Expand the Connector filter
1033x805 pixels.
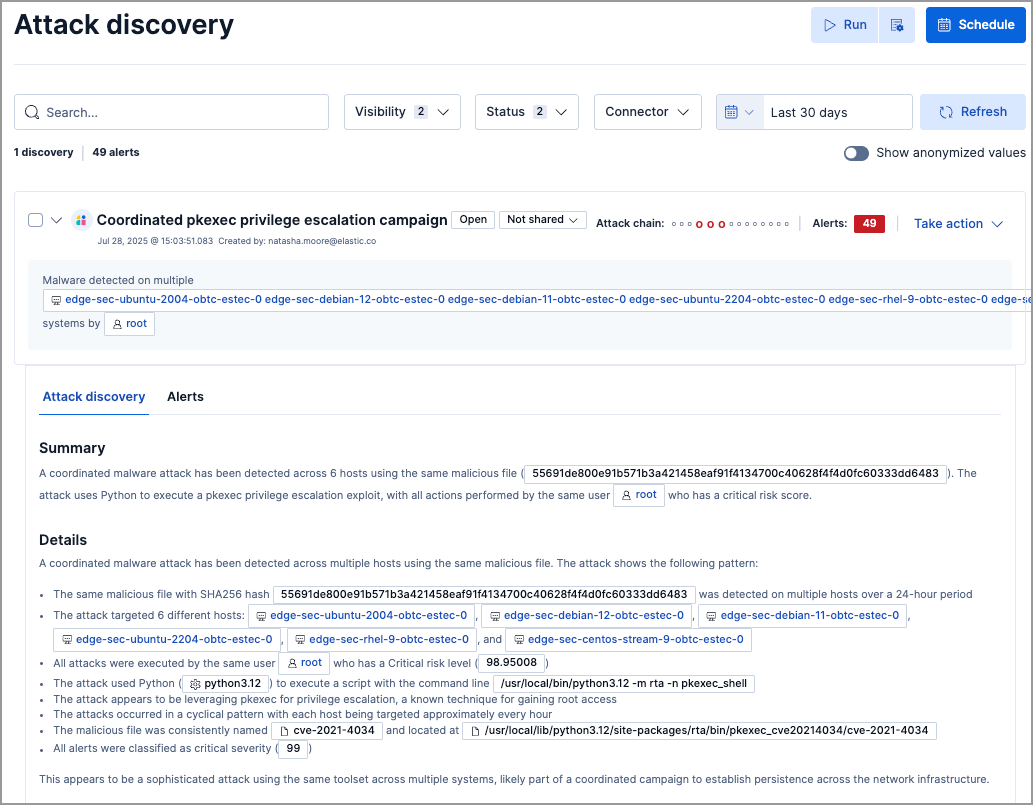(647, 111)
